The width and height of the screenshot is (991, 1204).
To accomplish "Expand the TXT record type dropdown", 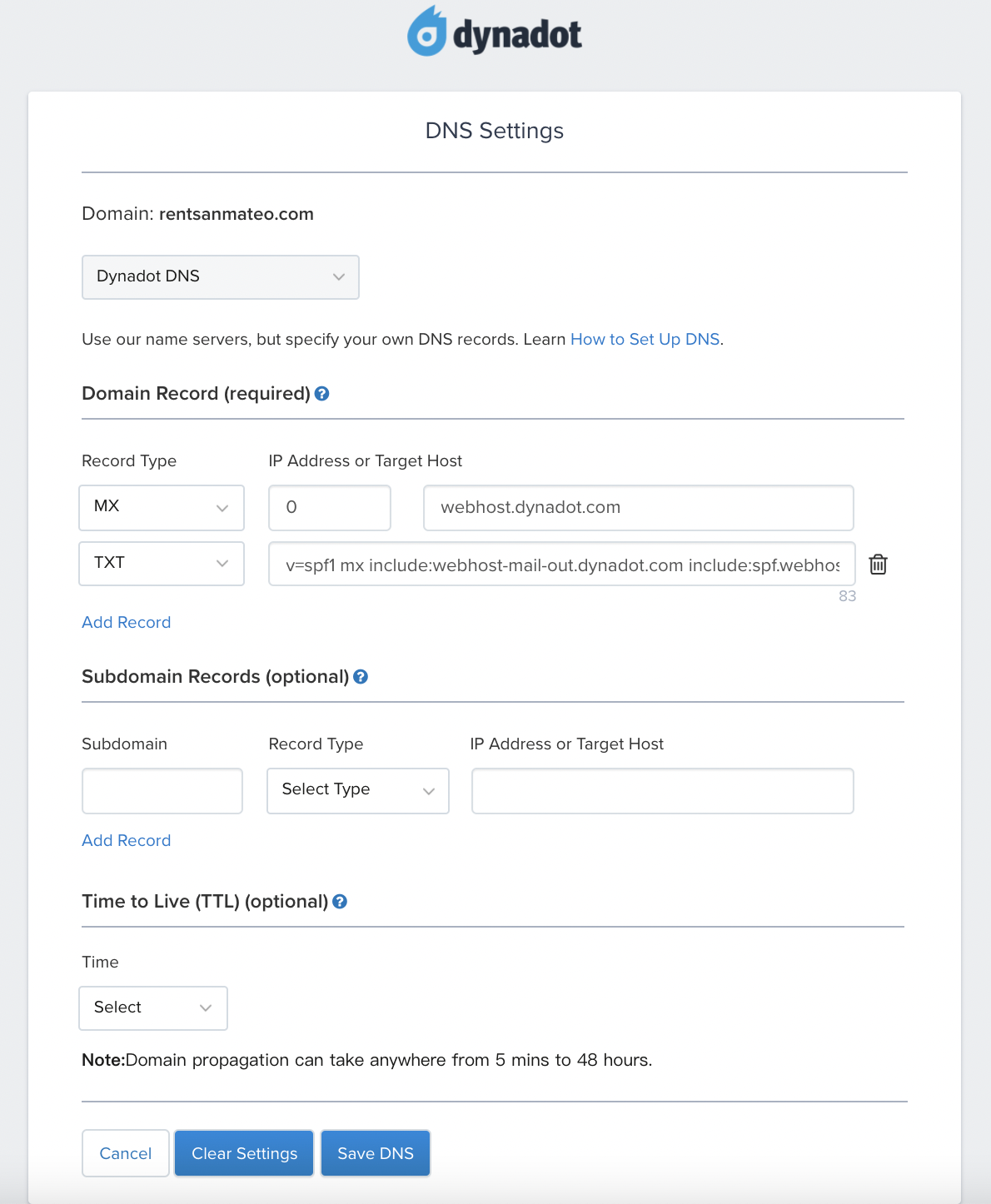I will pyautogui.click(x=162, y=564).
